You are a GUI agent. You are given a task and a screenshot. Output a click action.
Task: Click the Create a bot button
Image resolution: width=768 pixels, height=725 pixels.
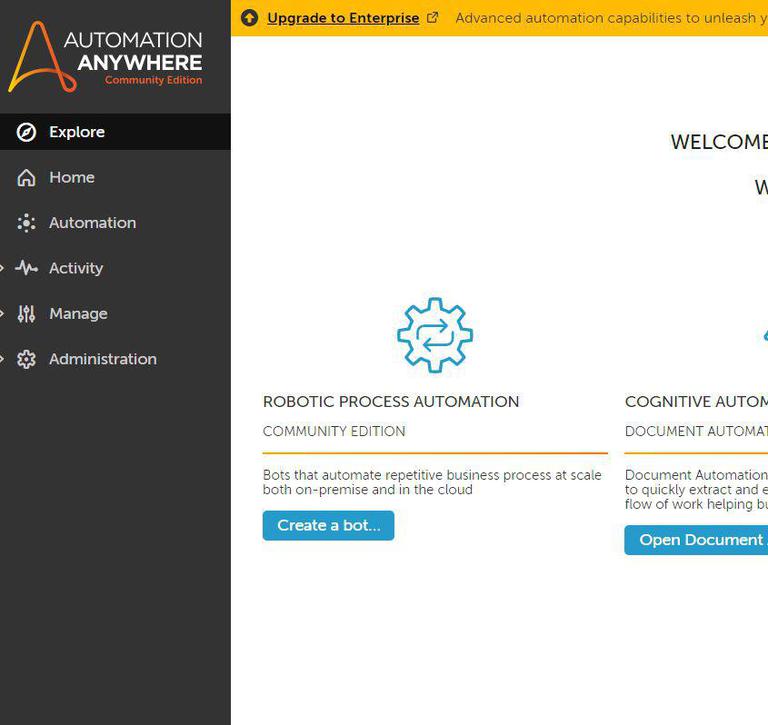click(x=328, y=525)
